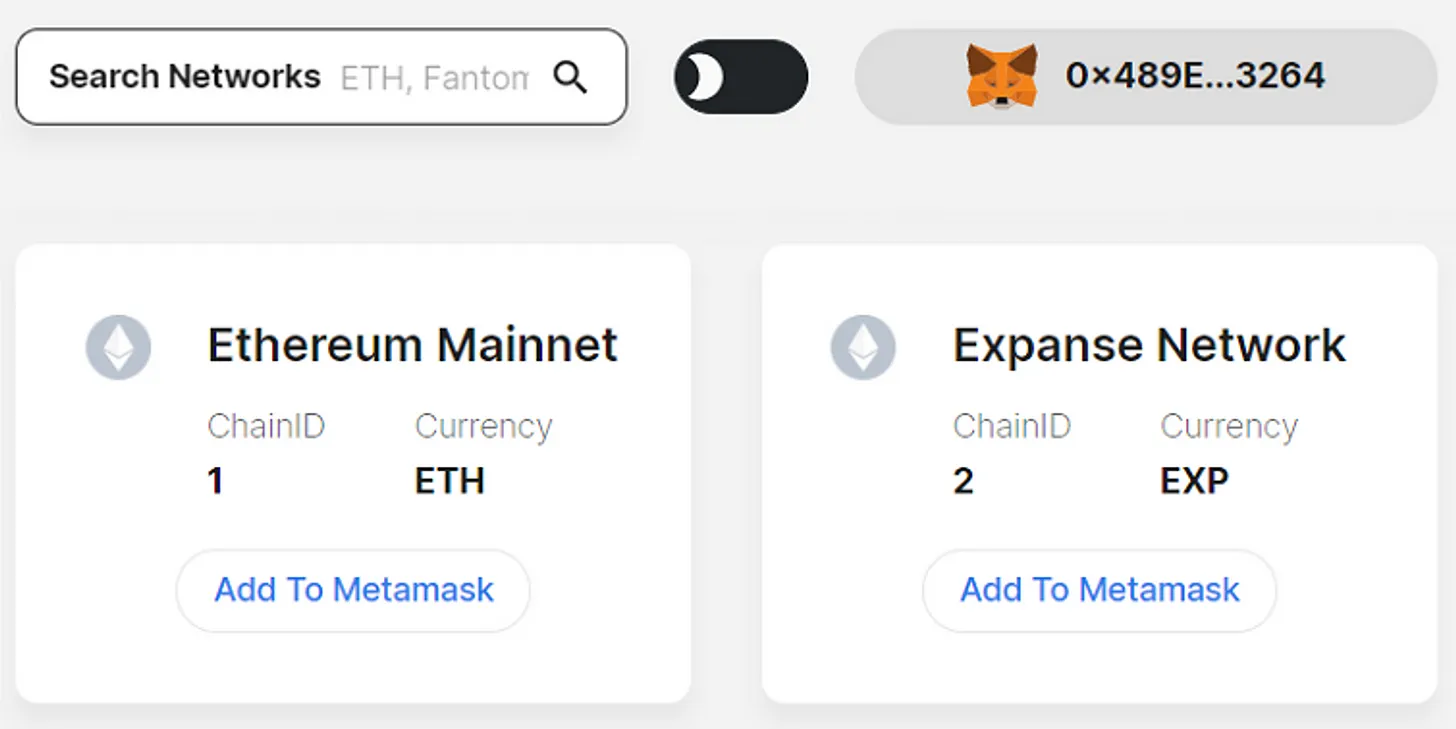Click the ChainID label on Expanse Network card
The width and height of the screenshot is (1456, 729).
1011,427
